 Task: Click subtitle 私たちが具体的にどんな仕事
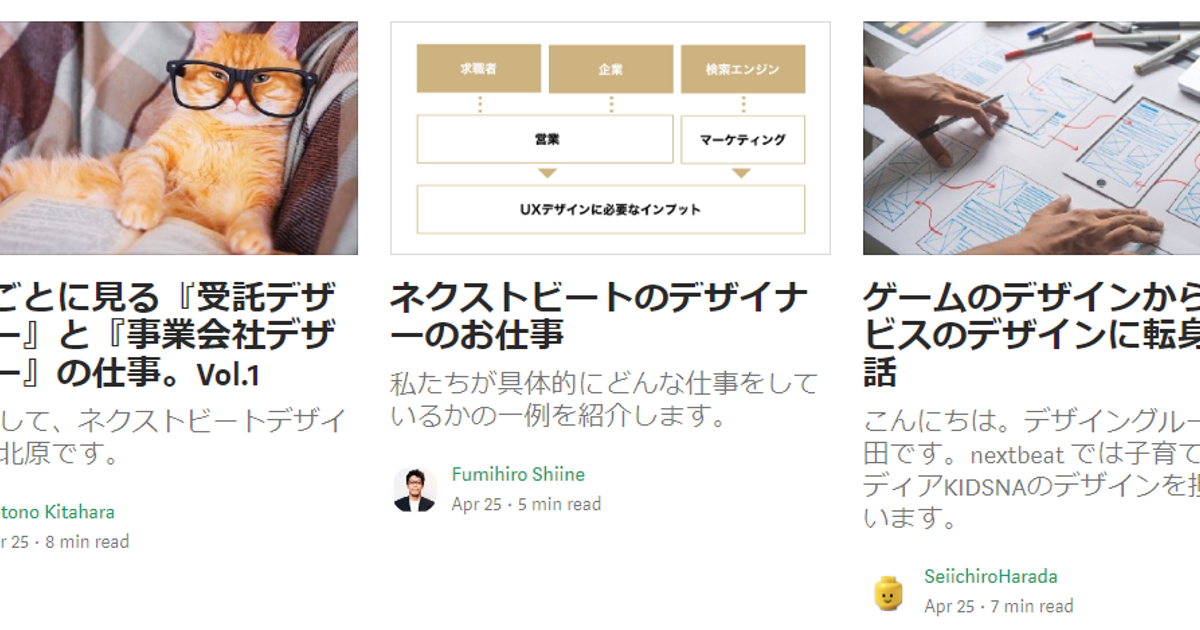coord(603,398)
